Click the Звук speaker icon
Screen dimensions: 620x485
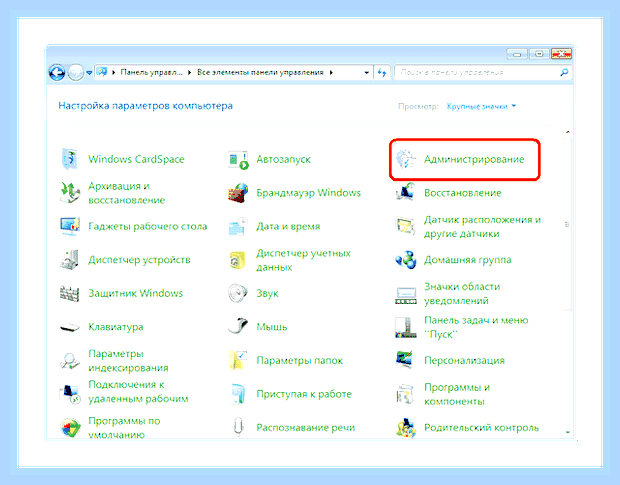pos(238,294)
